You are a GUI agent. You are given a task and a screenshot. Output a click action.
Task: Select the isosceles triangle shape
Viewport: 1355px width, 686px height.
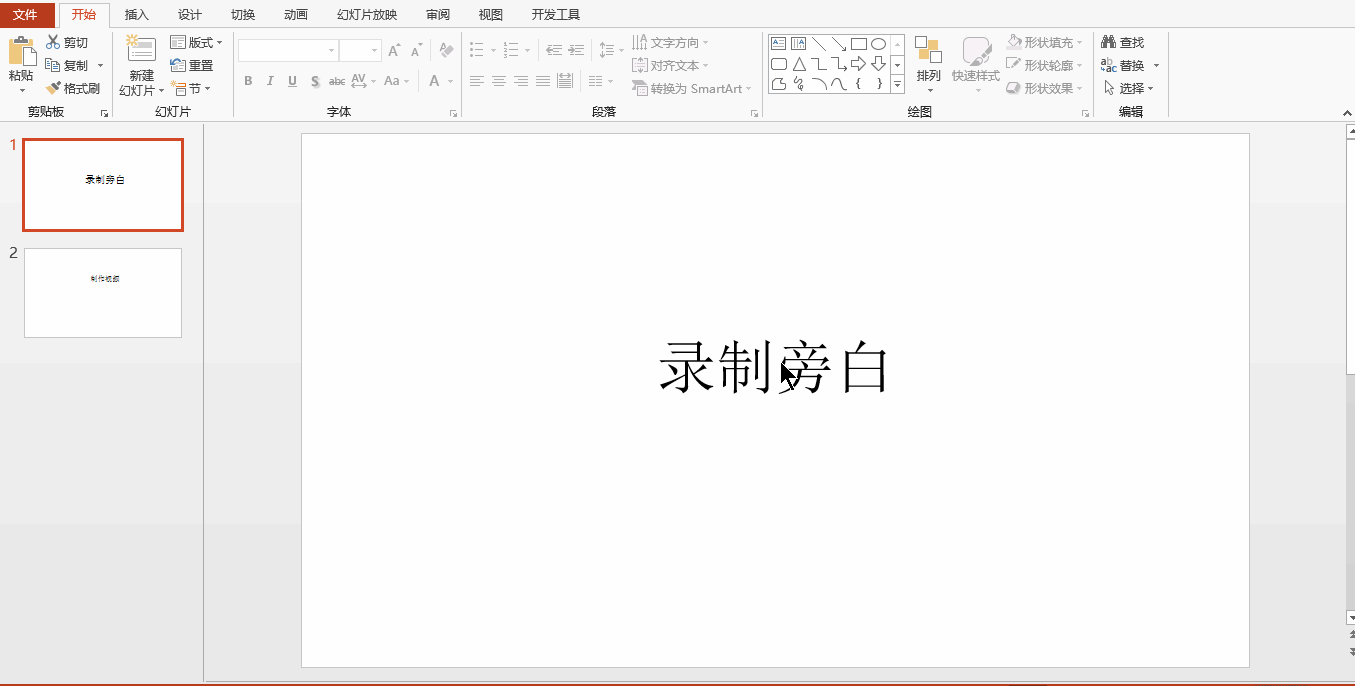click(799, 64)
